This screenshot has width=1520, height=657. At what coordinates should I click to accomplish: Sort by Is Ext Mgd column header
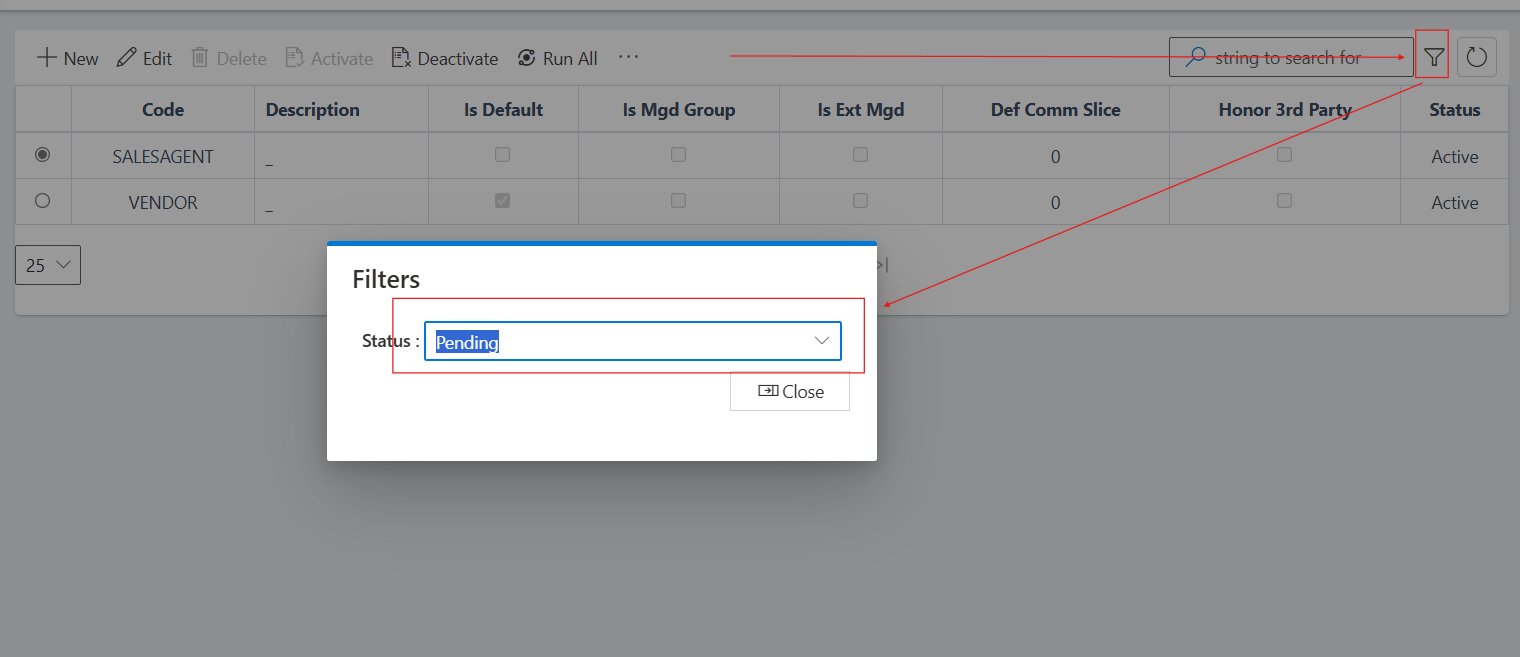click(861, 110)
